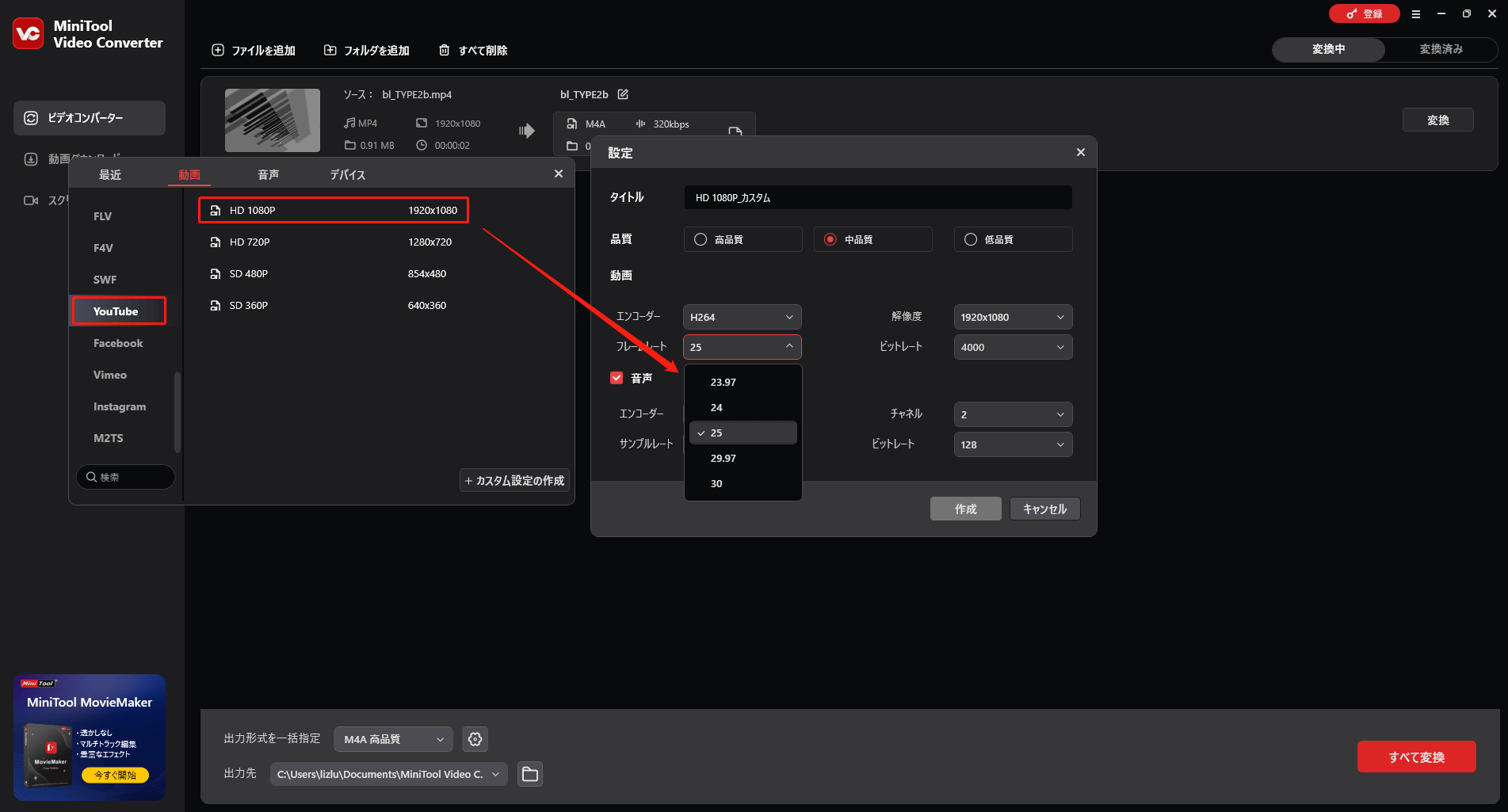Collapse the frame rate dropdown
This screenshot has height=812, width=1508.
click(743, 347)
